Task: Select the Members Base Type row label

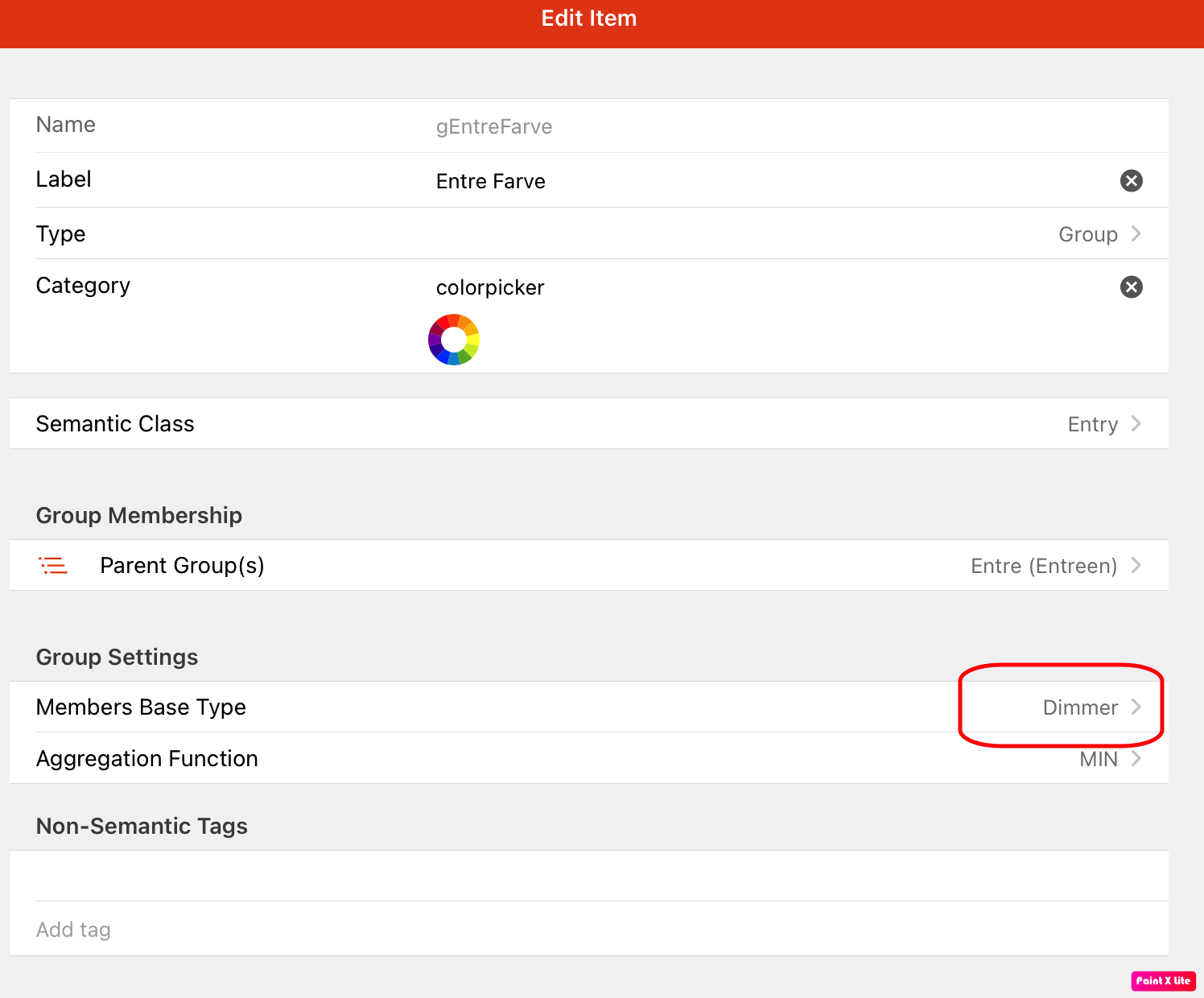Action: coord(141,707)
